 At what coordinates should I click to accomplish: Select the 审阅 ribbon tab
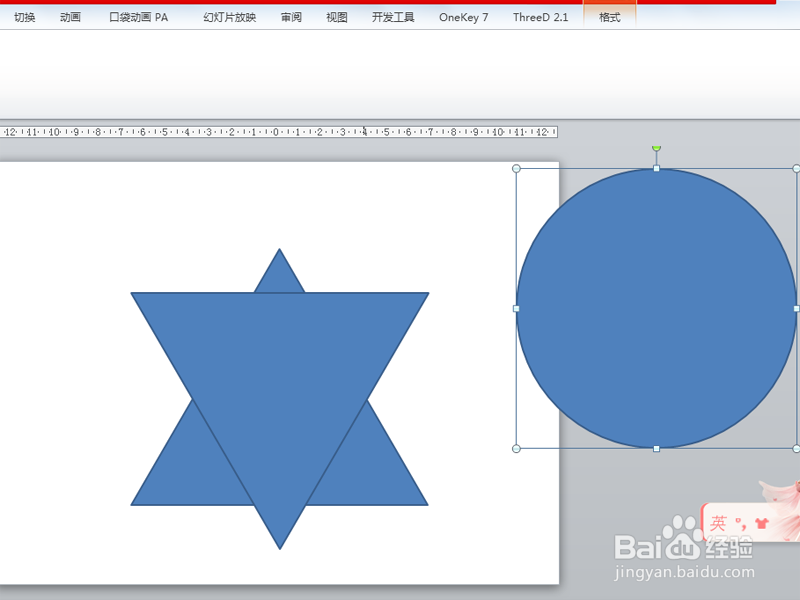(x=291, y=17)
